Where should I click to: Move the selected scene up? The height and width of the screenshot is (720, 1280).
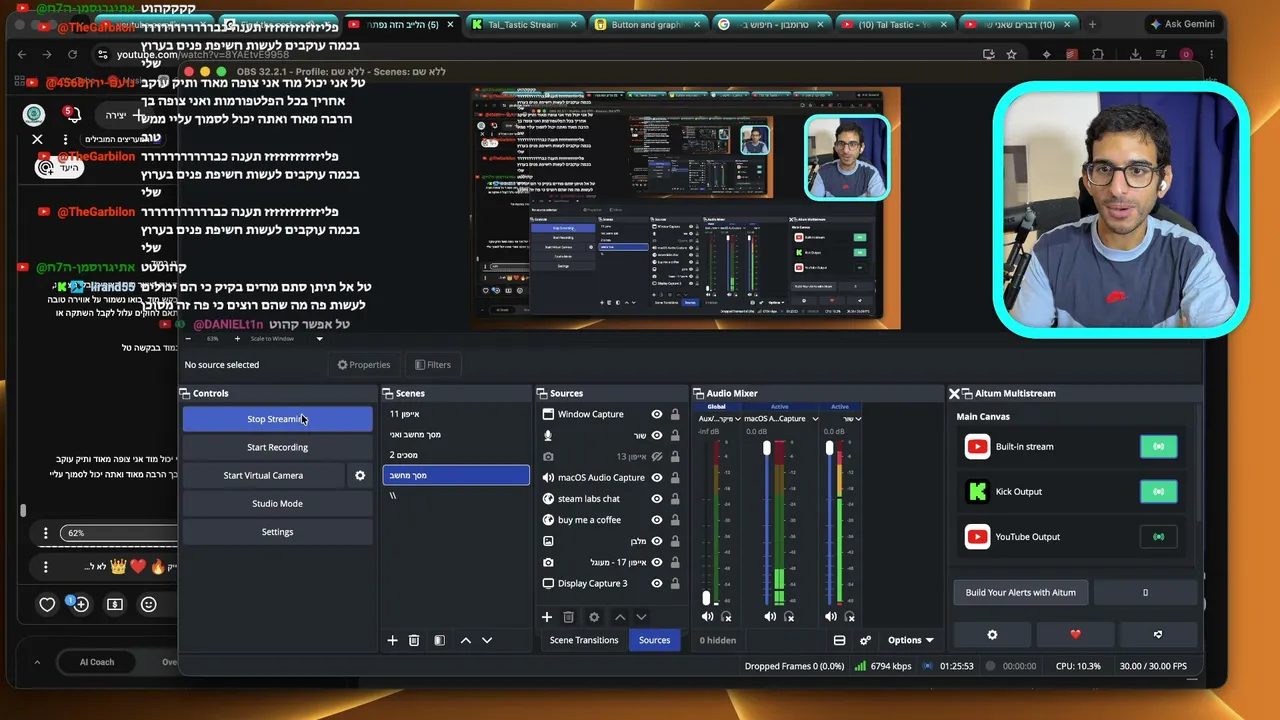click(x=465, y=640)
